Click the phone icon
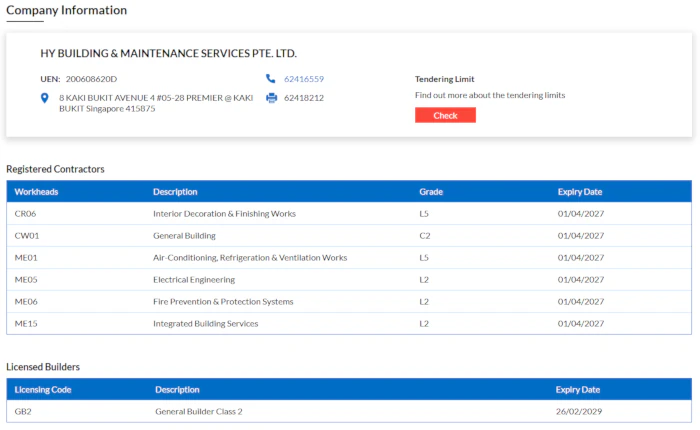700x430 pixels. tap(271, 79)
